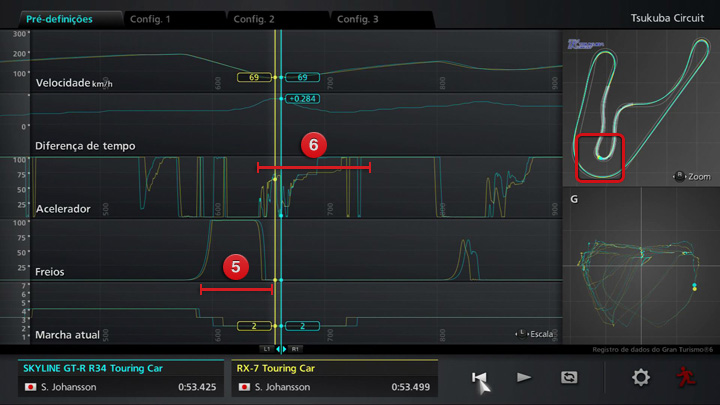The image size is (720, 405).
Task: Click the +0.284 time difference label
Action: (x=302, y=99)
